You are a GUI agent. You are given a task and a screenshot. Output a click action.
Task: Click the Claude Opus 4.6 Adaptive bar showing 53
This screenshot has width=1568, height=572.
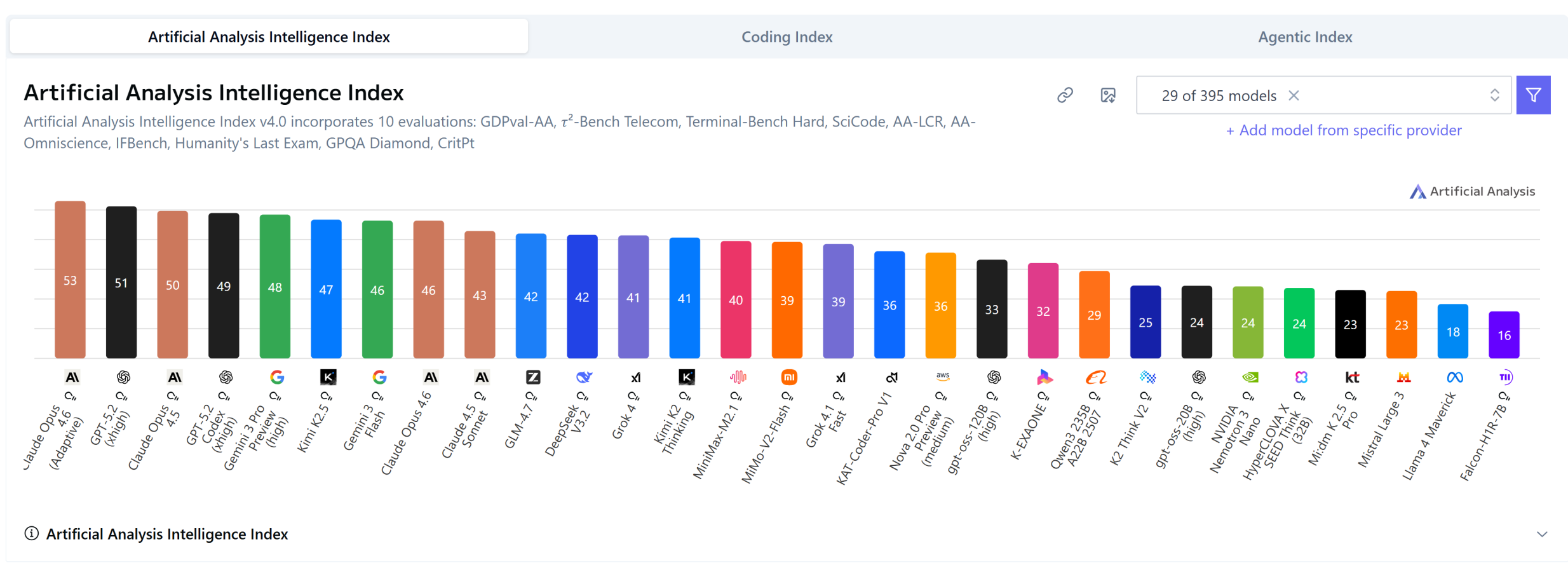point(70,280)
